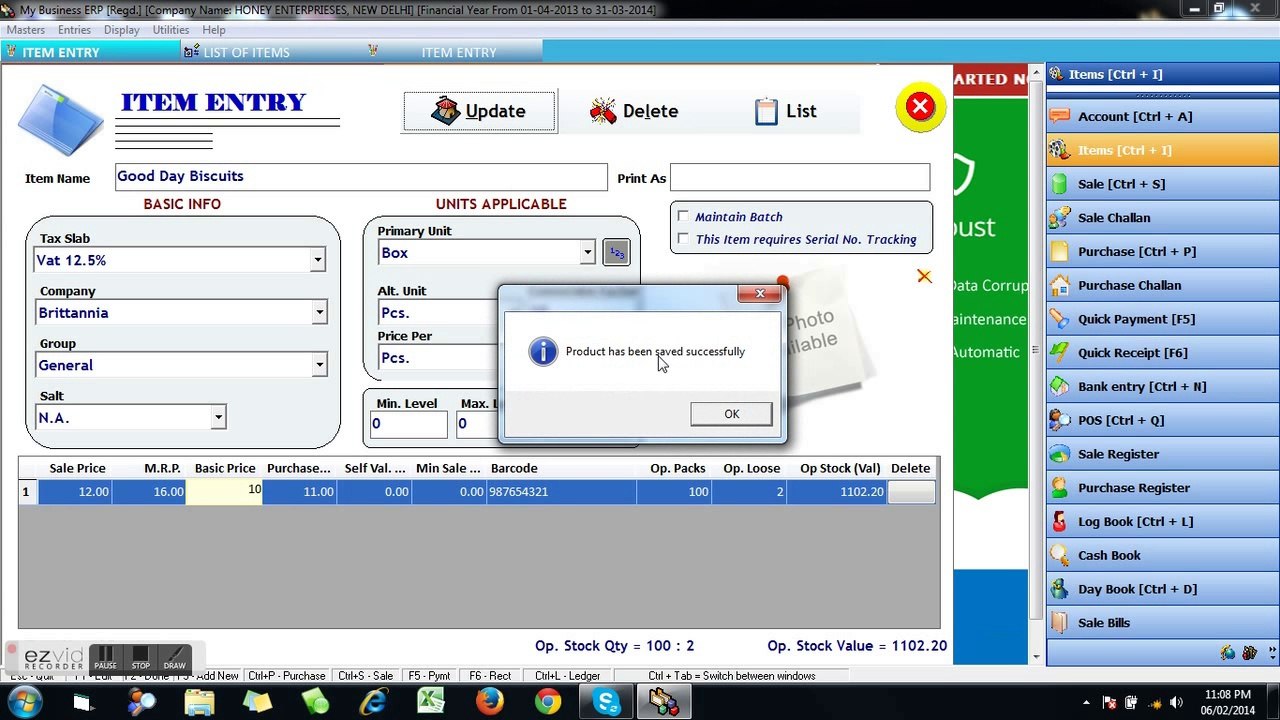Screen dimensions: 1280x720
Task: Expand the Primary Unit dropdown showing Box
Action: pyautogui.click(x=587, y=253)
